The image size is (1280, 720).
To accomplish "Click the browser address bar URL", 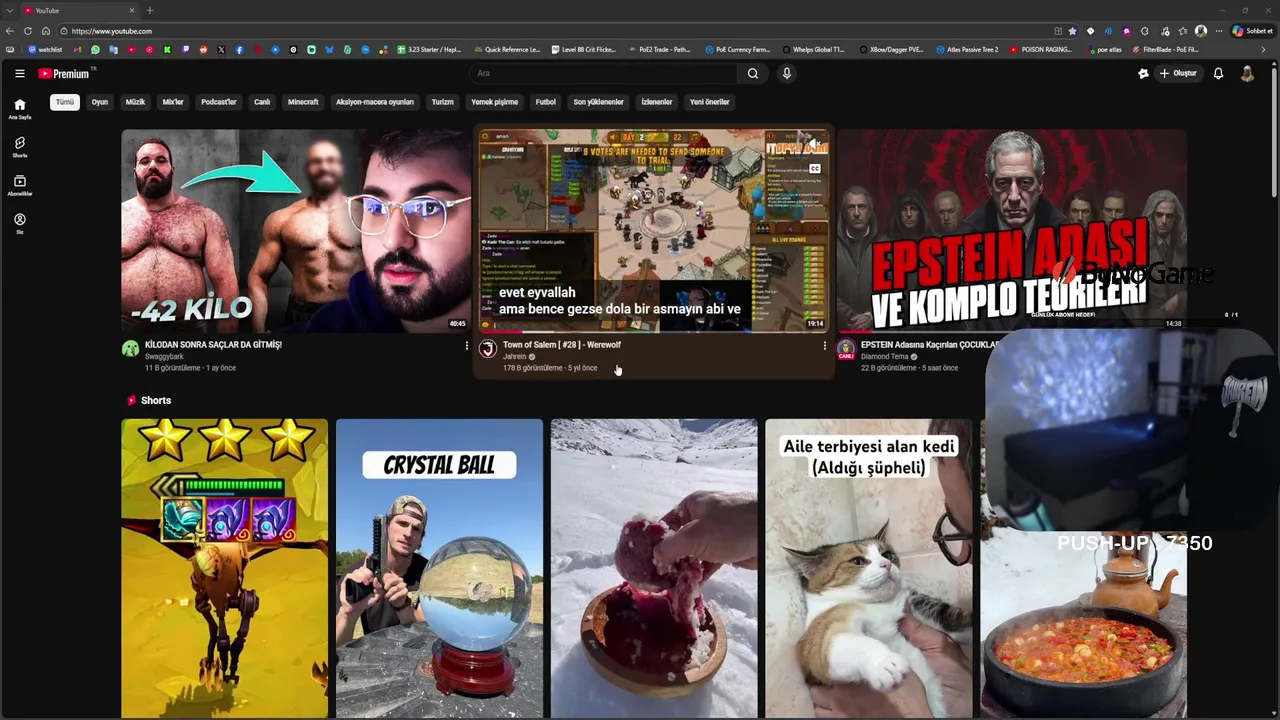I will pyautogui.click(x=112, y=31).
